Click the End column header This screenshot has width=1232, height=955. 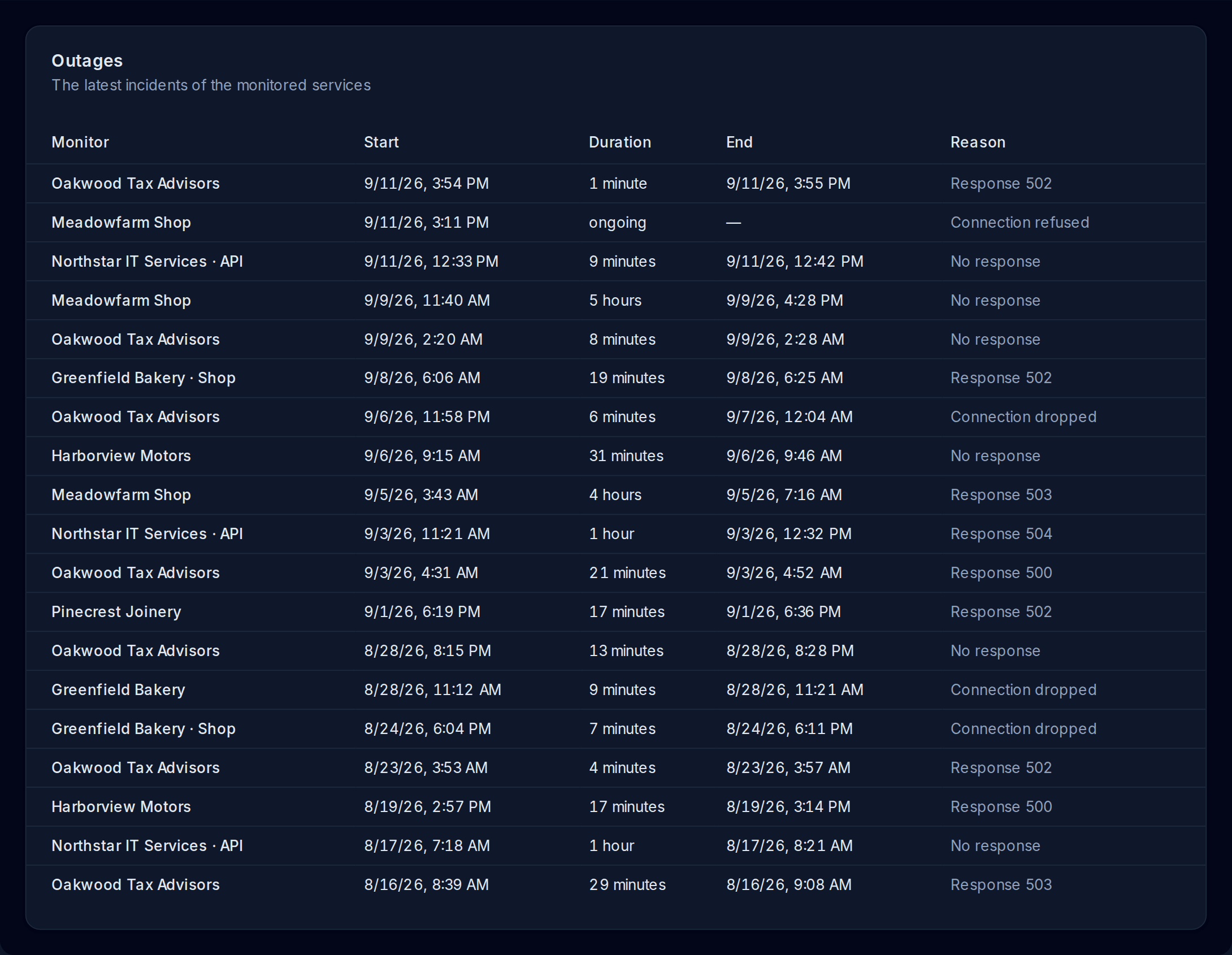[x=739, y=142]
